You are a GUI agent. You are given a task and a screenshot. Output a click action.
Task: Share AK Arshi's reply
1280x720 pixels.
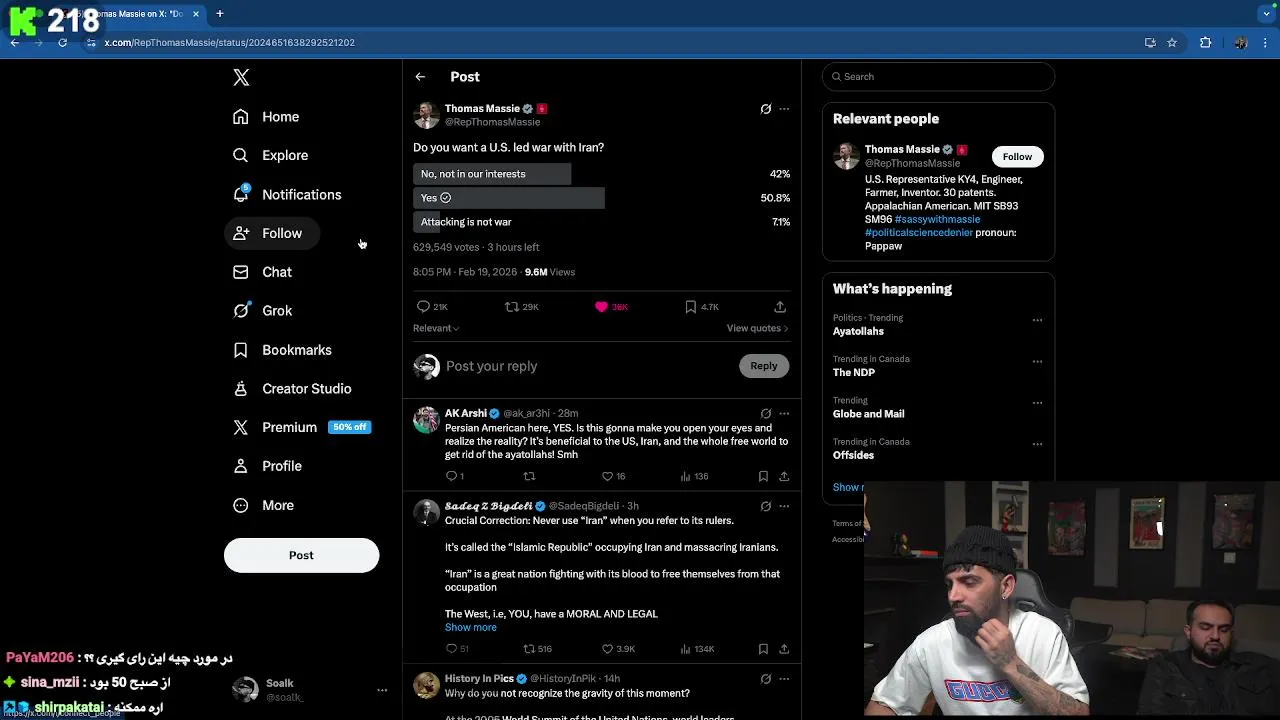pyautogui.click(x=784, y=476)
